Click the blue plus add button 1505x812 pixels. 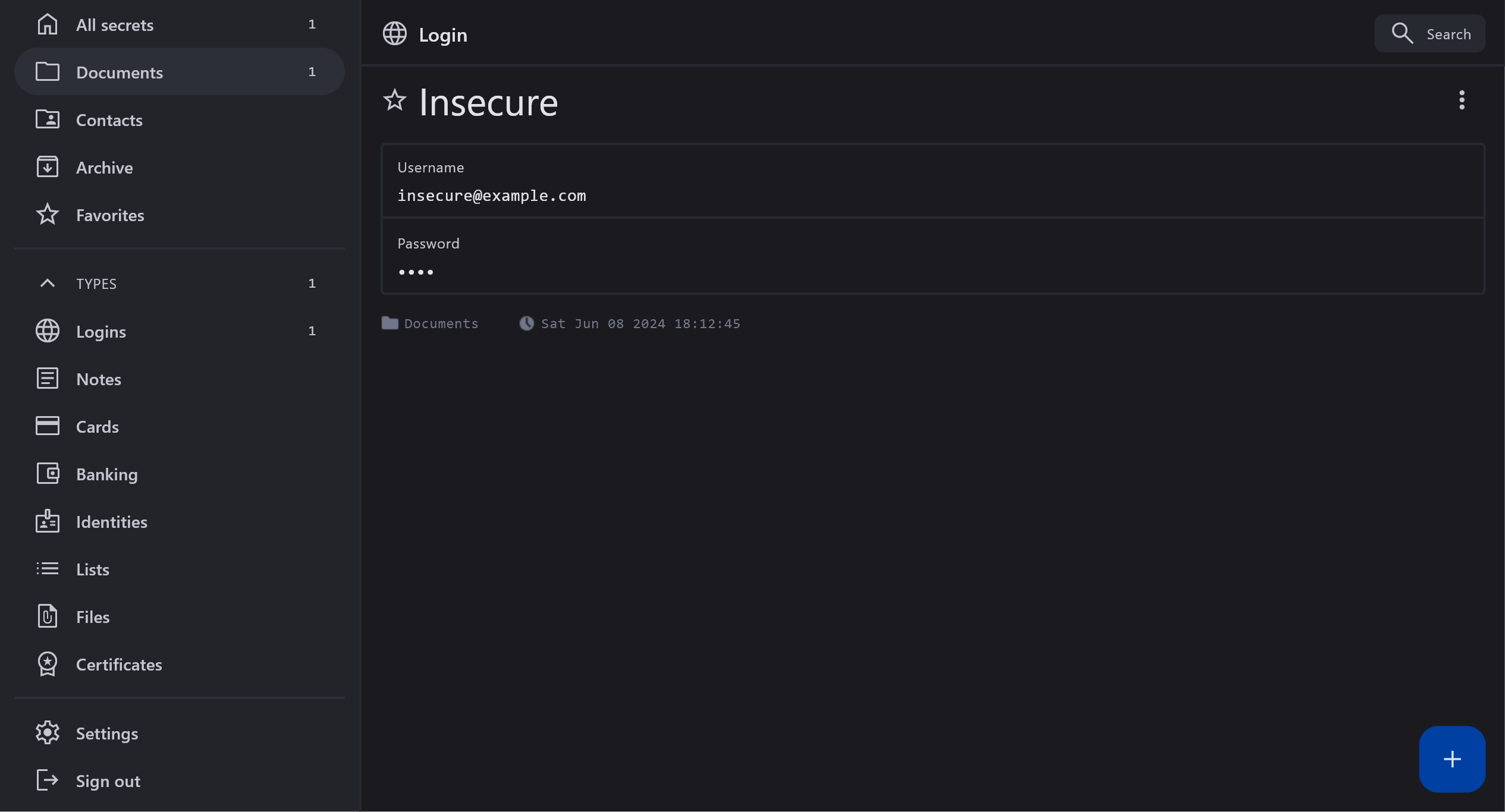click(x=1451, y=759)
